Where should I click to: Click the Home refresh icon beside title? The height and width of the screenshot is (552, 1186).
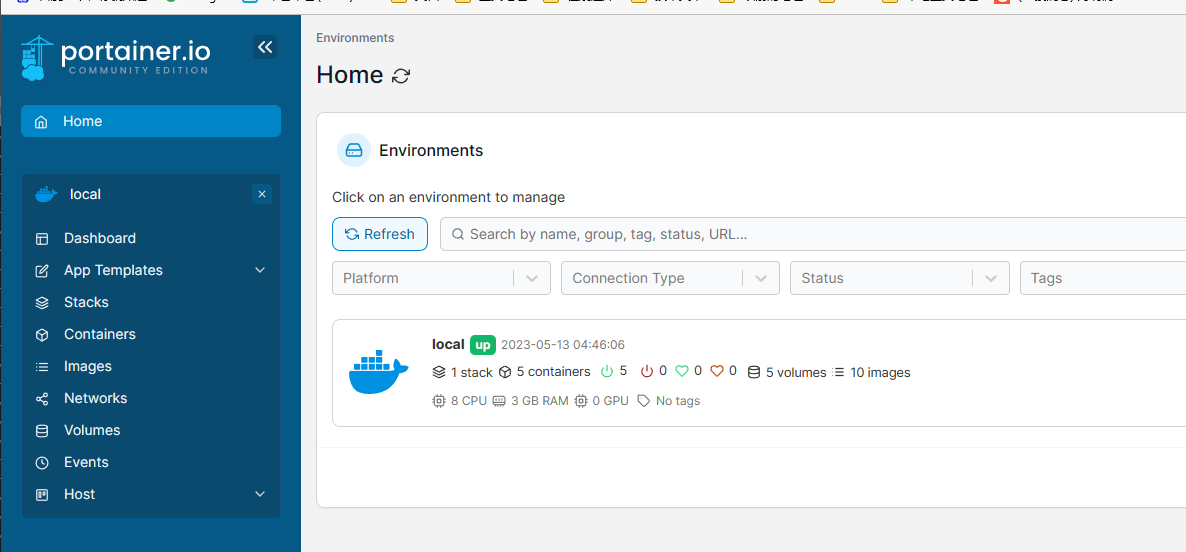[x=401, y=76]
